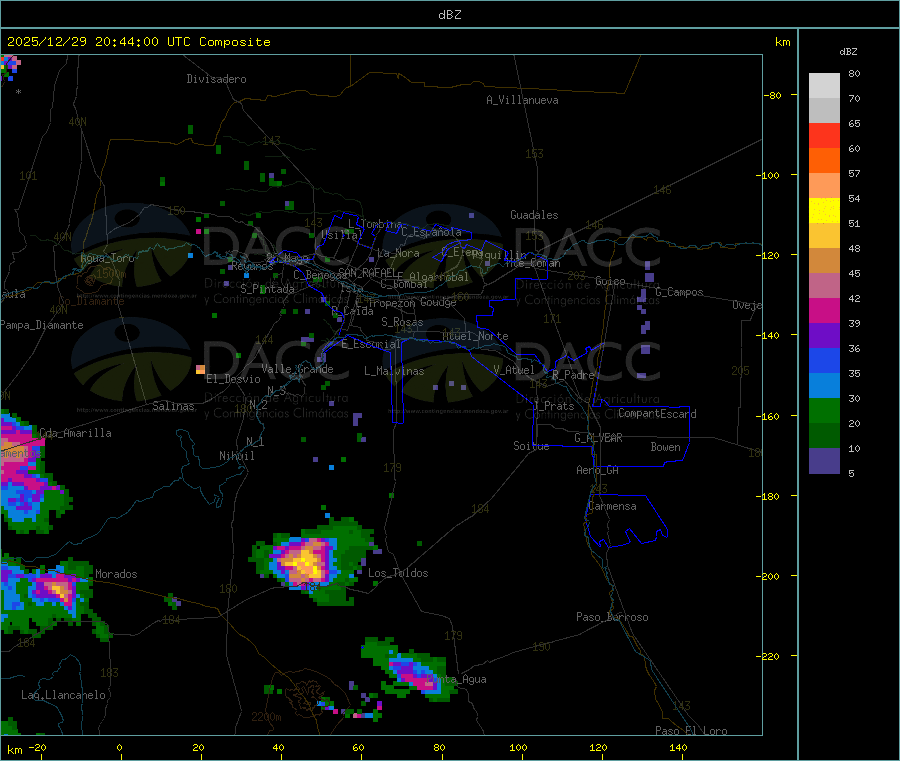This screenshot has height=761, width=900.
Task: Click the SAN_RAFAEL city label
Action: tap(367, 272)
